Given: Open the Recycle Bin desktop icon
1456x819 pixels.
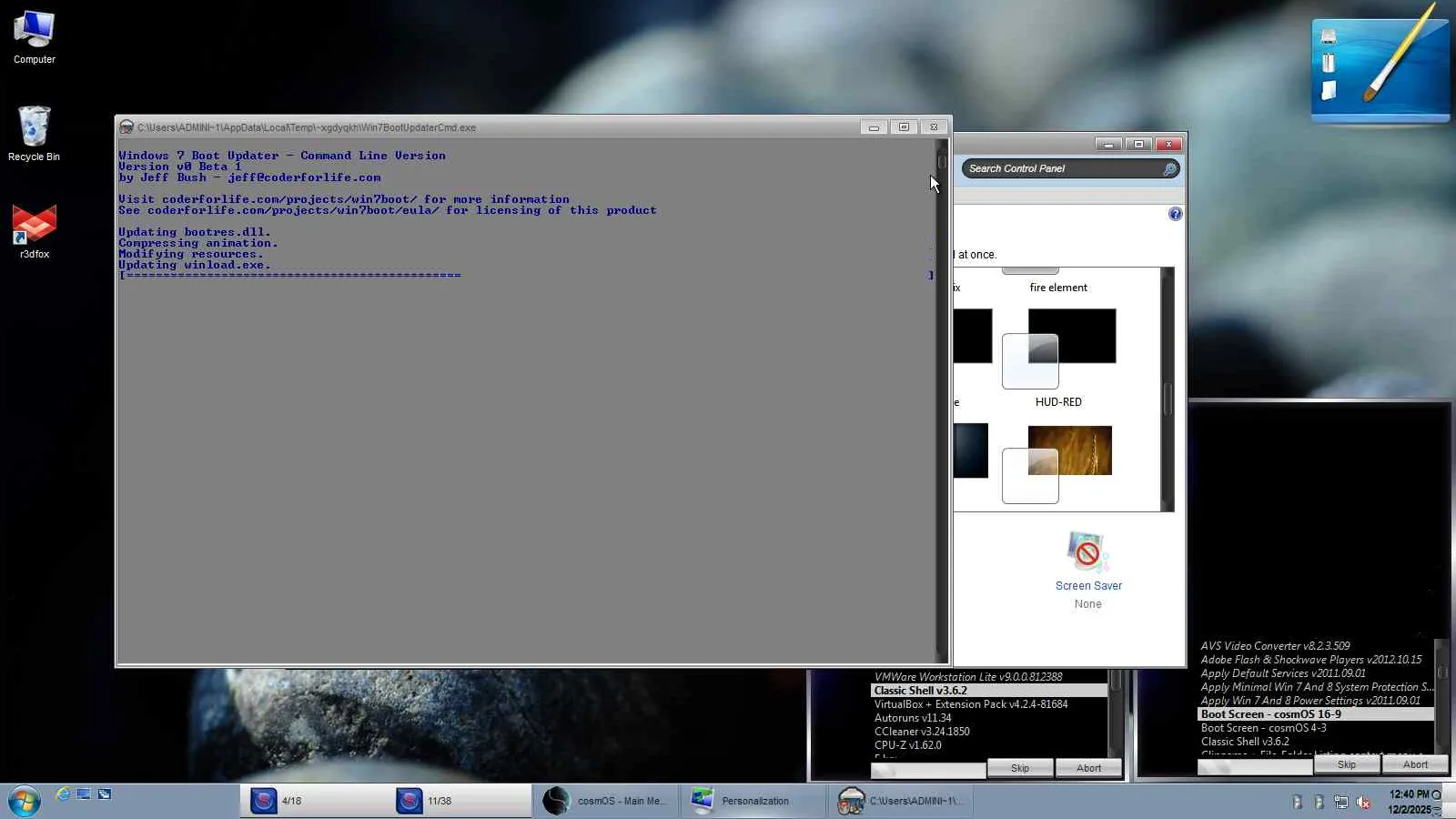Looking at the screenshot, I should [34, 134].
